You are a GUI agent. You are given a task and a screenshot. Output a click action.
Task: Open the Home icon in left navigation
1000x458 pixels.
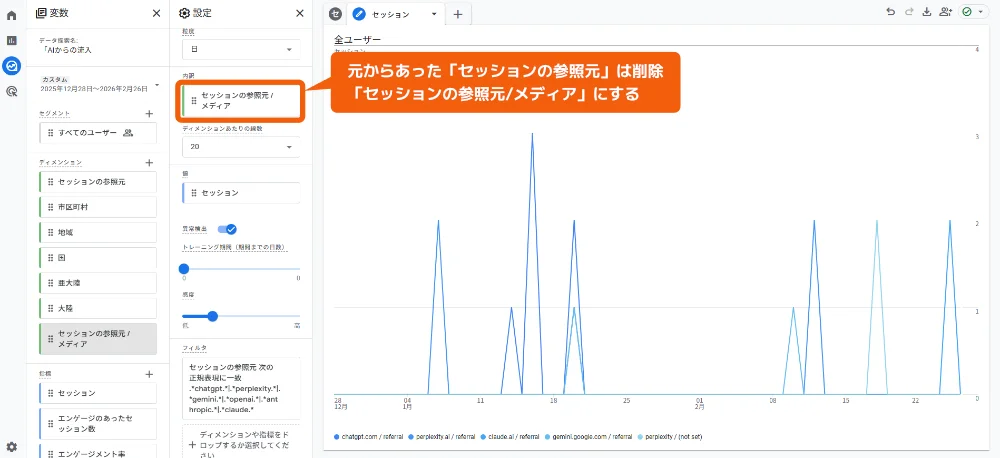[x=11, y=15]
